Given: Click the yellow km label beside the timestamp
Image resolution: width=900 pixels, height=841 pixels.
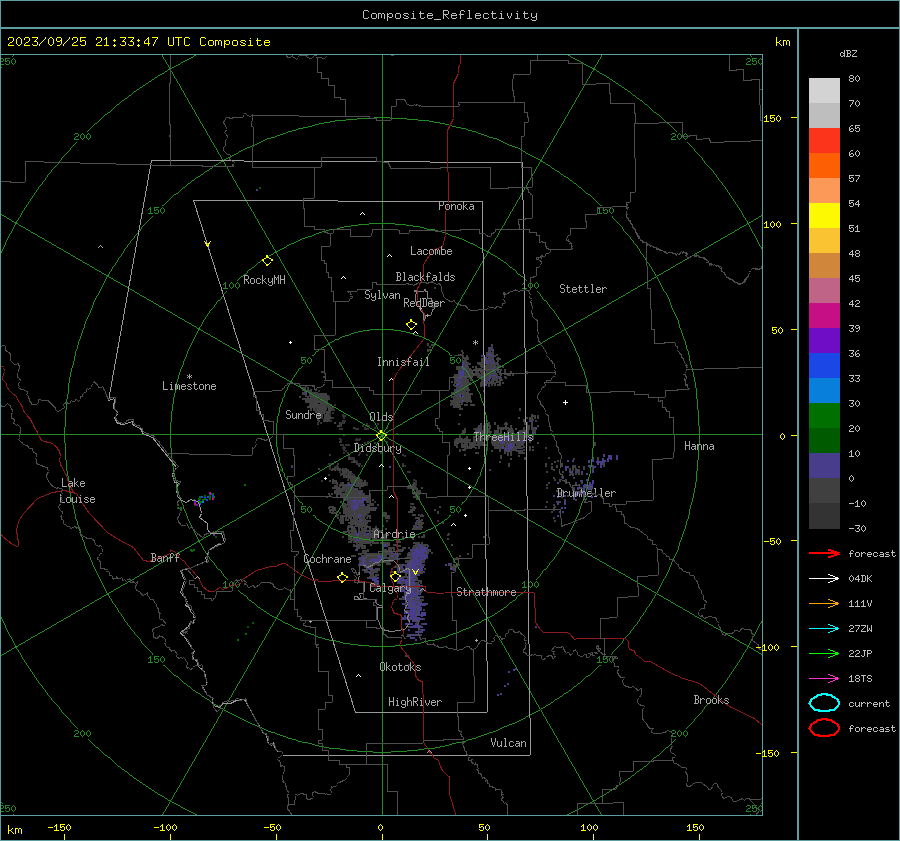Looking at the screenshot, I should (x=782, y=42).
